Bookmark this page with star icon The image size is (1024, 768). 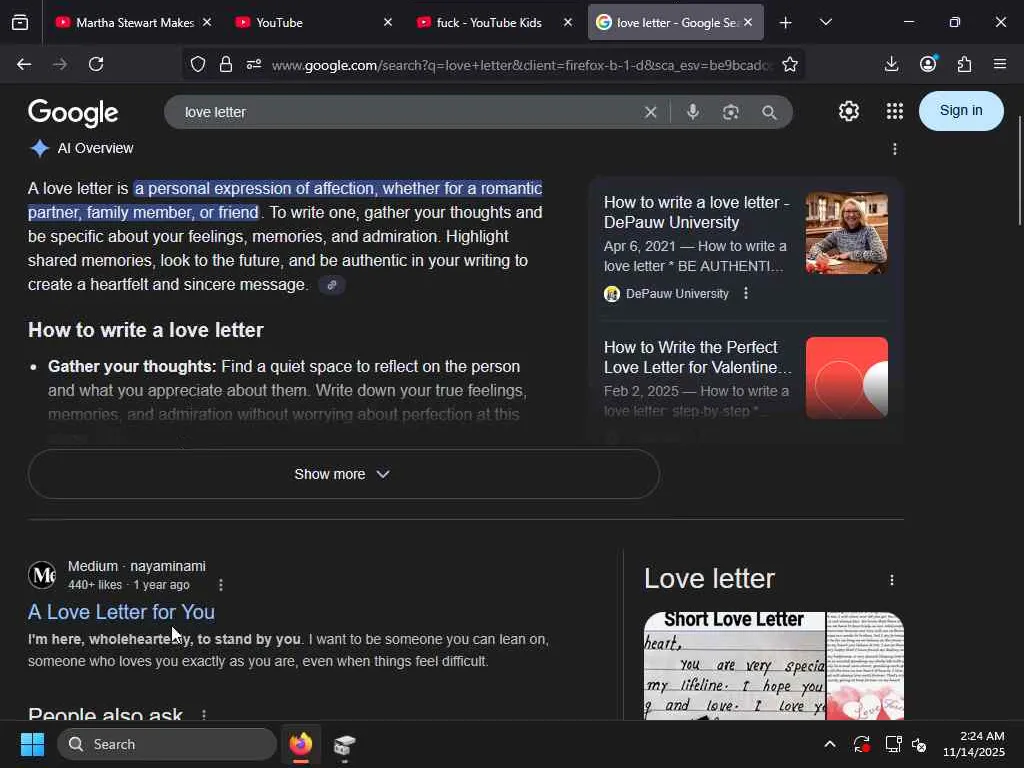pyautogui.click(x=790, y=64)
